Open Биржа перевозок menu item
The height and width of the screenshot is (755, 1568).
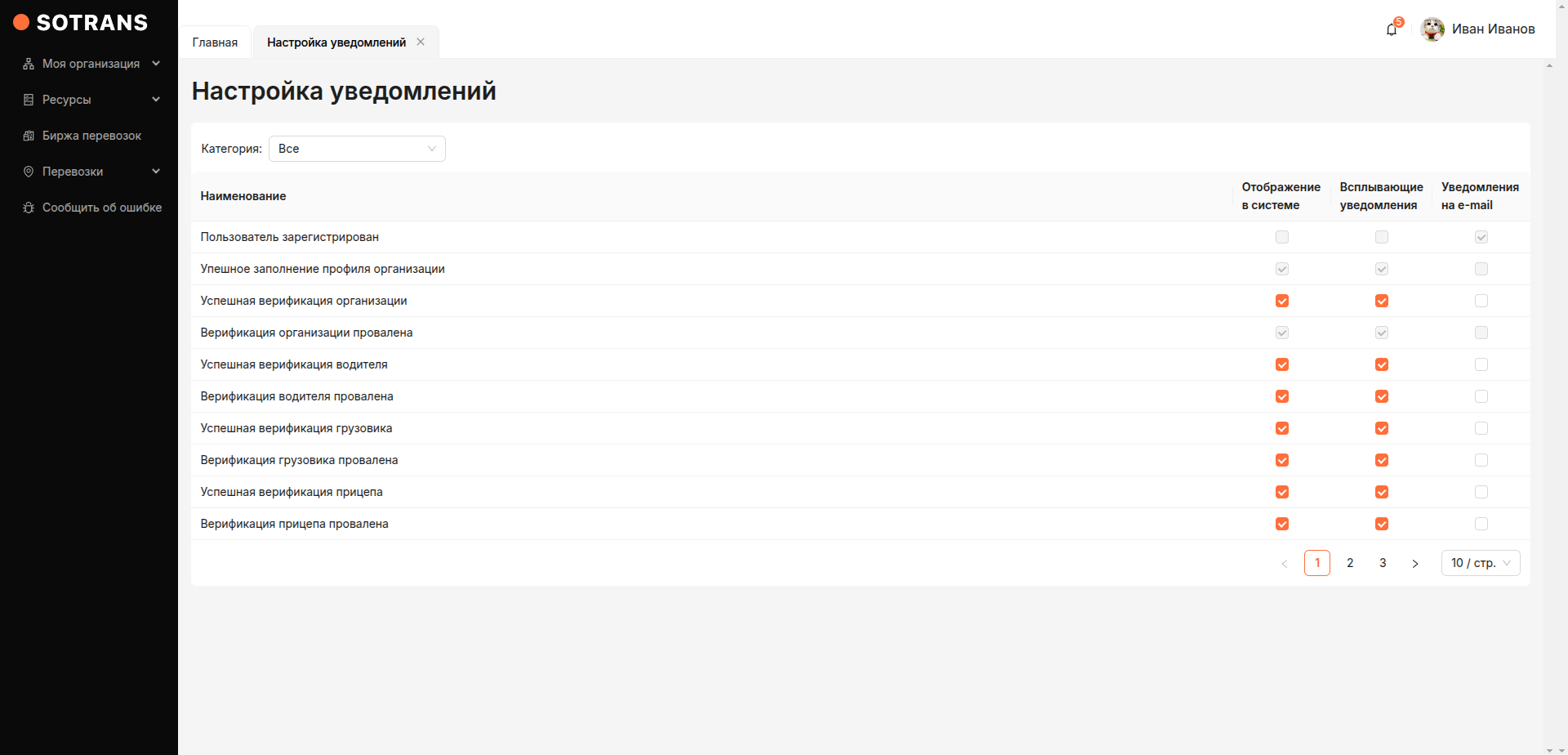tap(91, 136)
